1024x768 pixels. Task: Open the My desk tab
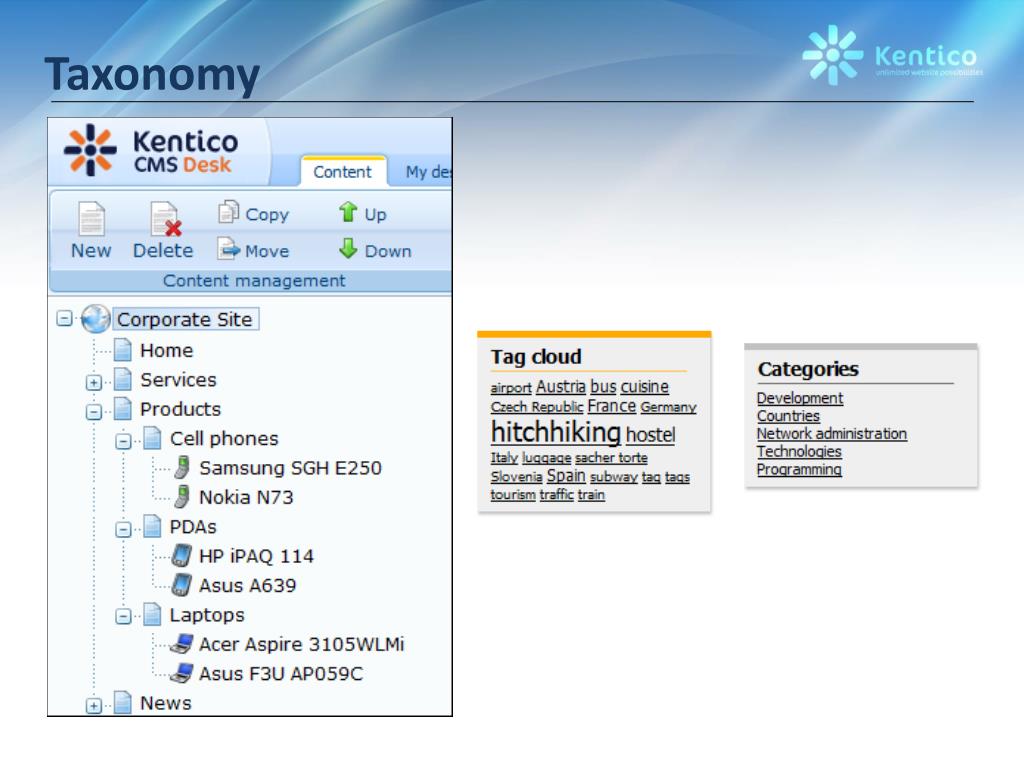428,172
